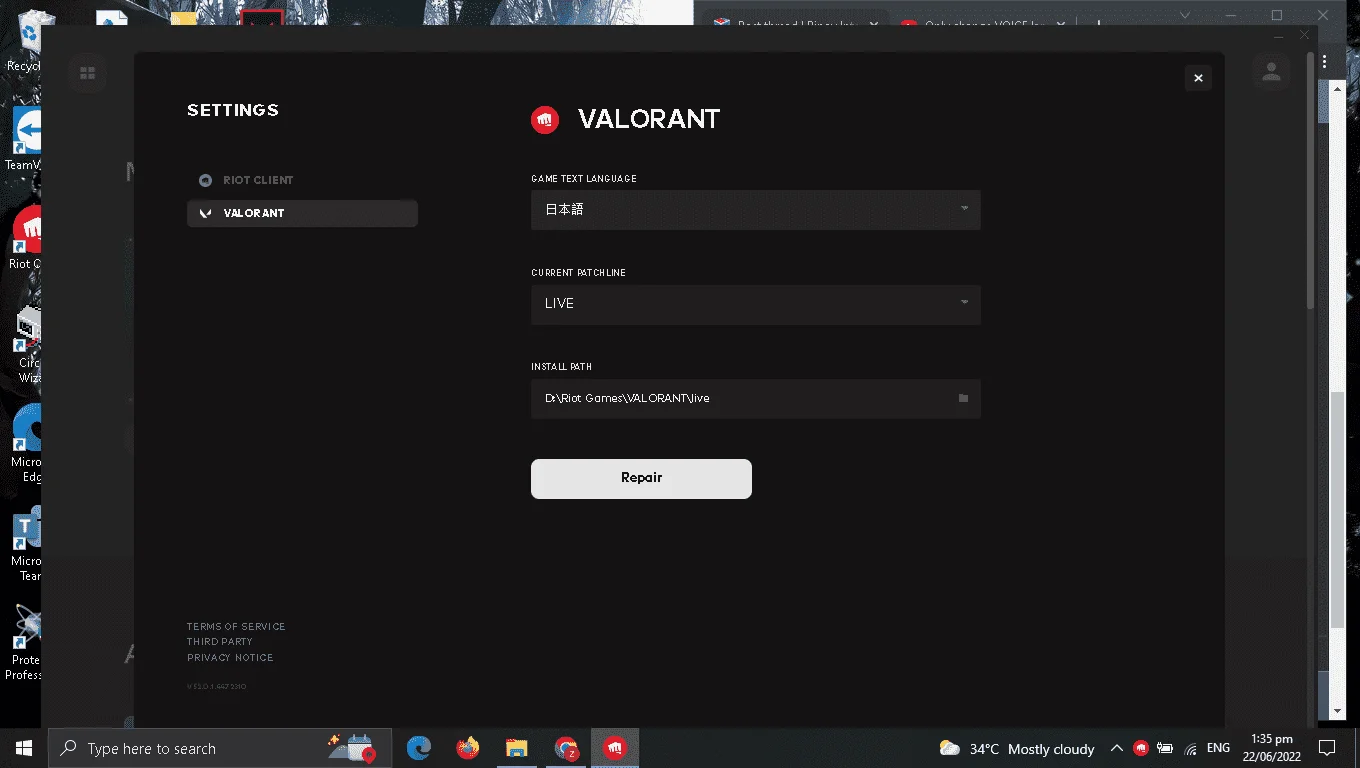Open the Terms of Service link
Viewport: 1360px width, 768px height.
236,626
